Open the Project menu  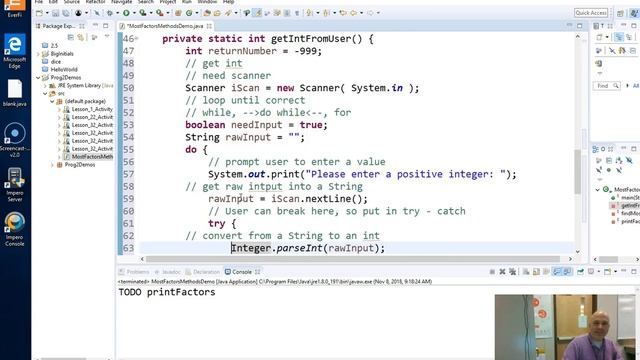pyautogui.click(x=167, y=2)
